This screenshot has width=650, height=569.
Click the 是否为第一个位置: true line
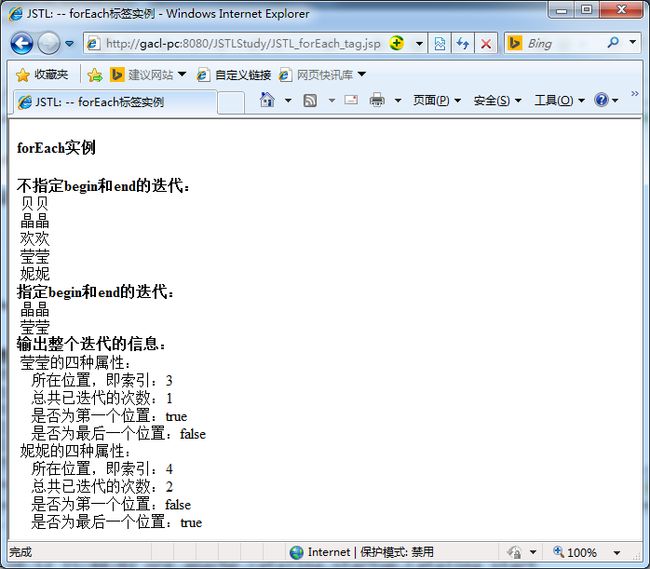click(x=109, y=416)
